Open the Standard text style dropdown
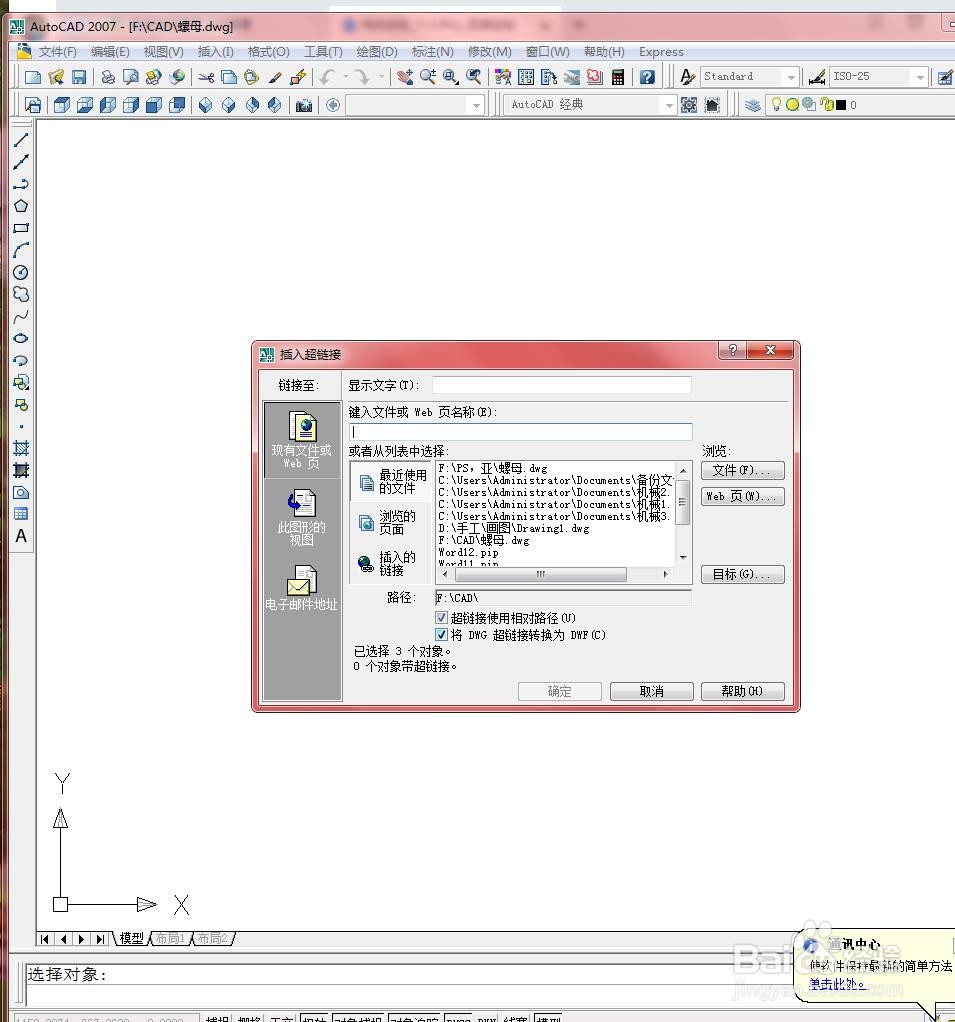This screenshot has width=955, height=1022. pos(791,77)
